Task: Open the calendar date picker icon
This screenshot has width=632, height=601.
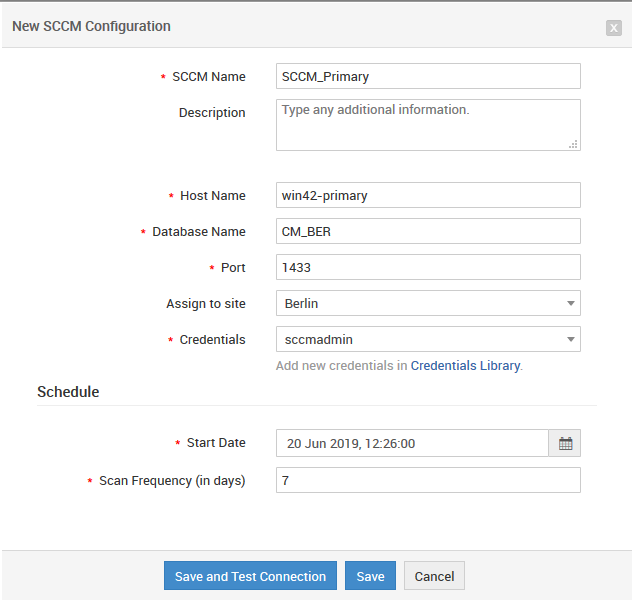Action: click(x=565, y=444)
